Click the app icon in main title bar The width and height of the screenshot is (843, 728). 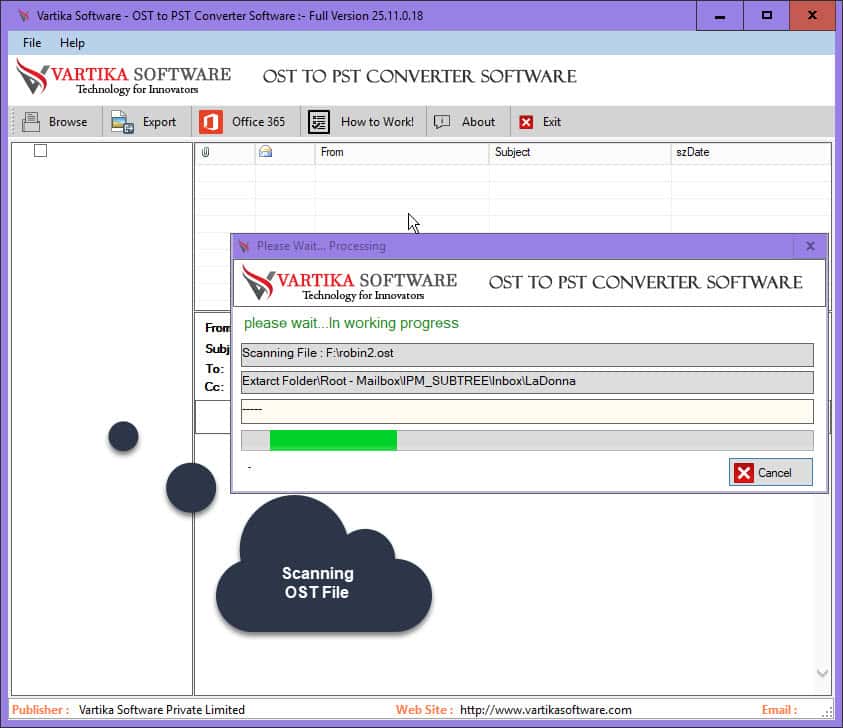[24, 16]
